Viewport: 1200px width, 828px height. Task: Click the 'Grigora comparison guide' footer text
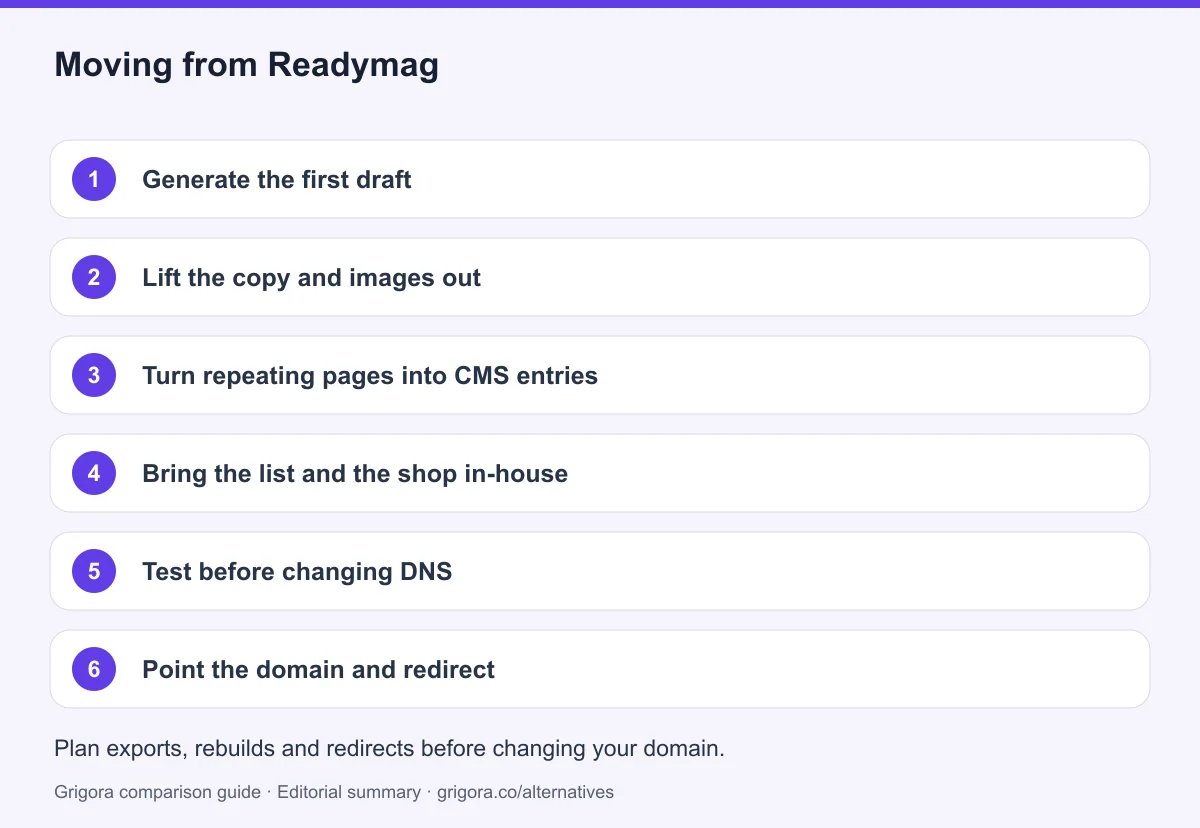pos(157,792)
